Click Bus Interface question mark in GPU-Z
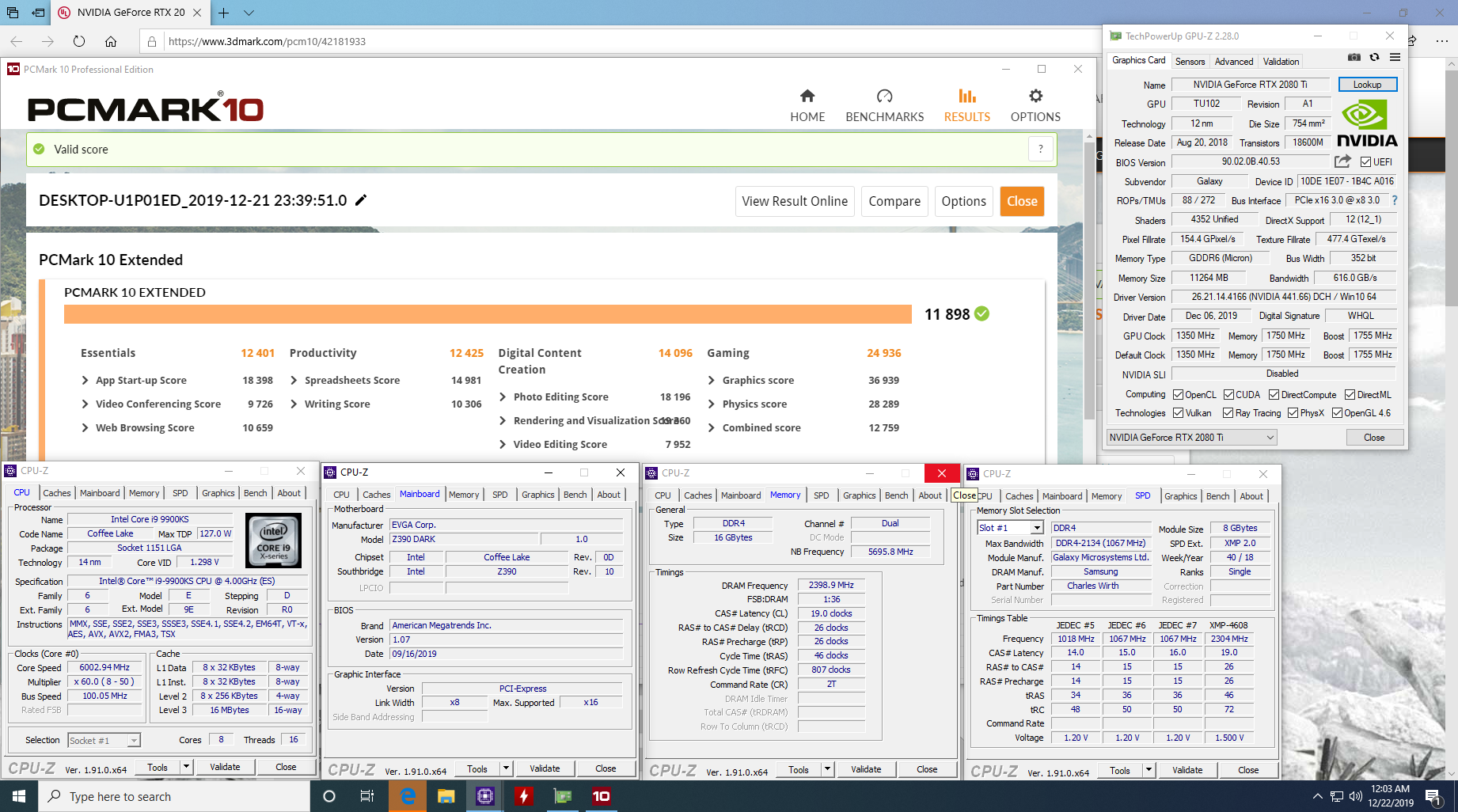This screenshot has width=1458, height=812. tap(1395, 200)
